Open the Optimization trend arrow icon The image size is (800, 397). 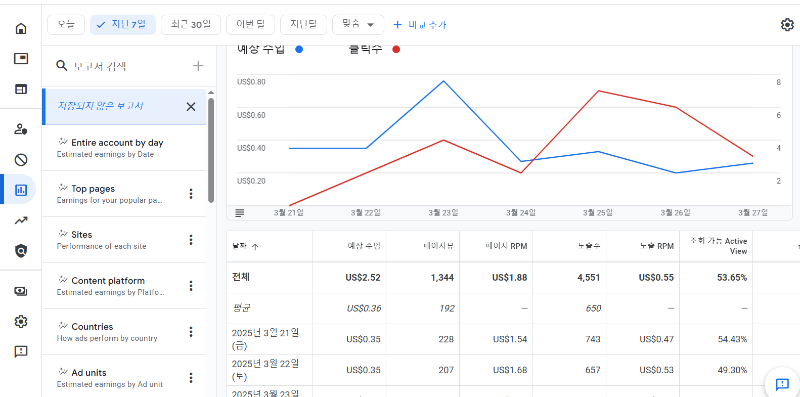pos(21,220)
